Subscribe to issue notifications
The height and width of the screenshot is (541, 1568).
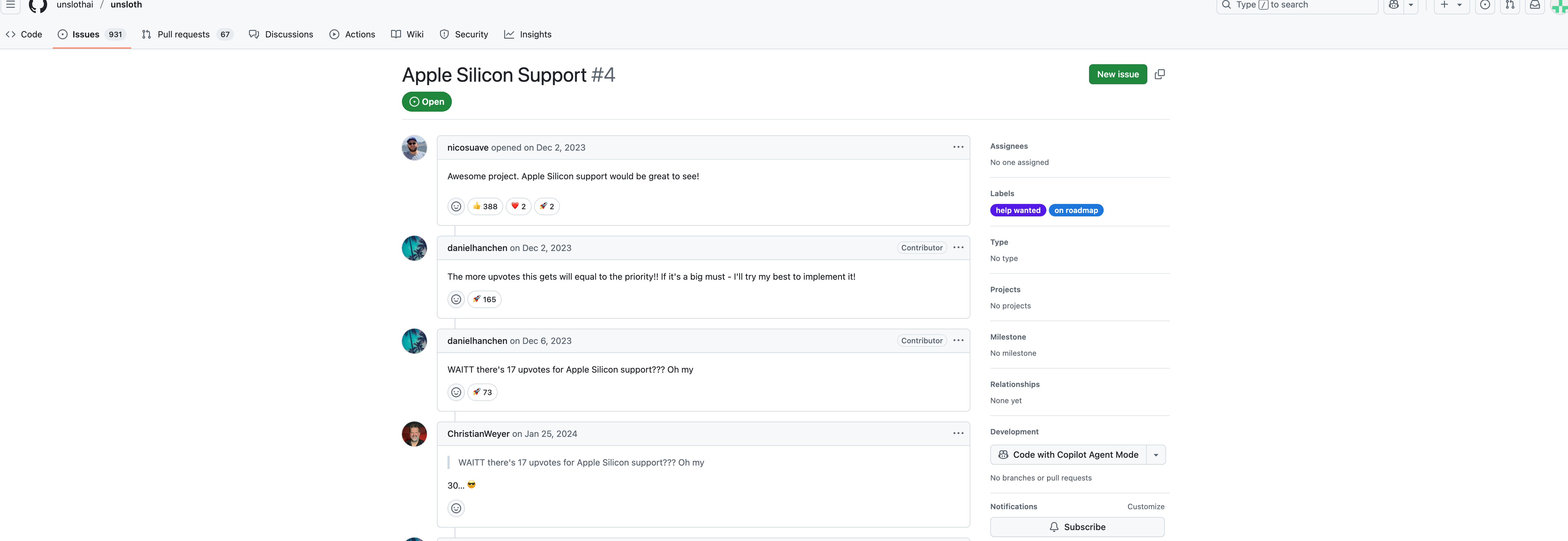click(x=1077, y=527)
